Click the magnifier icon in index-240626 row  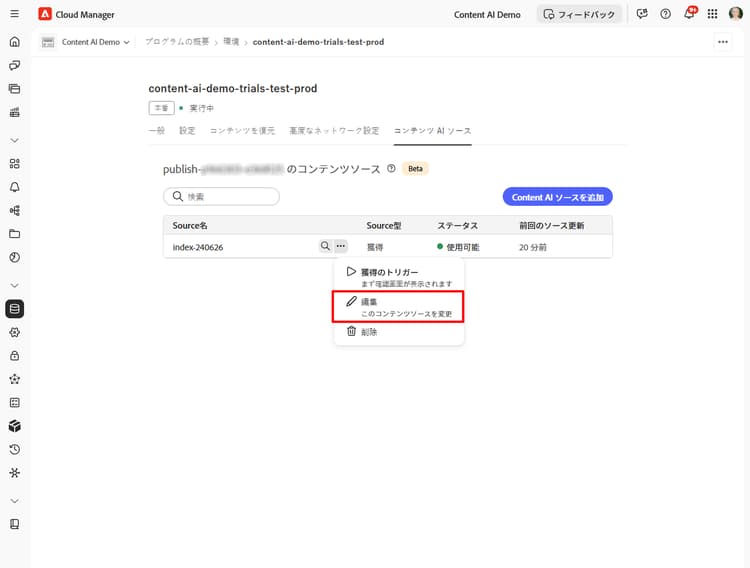[325, 246]
